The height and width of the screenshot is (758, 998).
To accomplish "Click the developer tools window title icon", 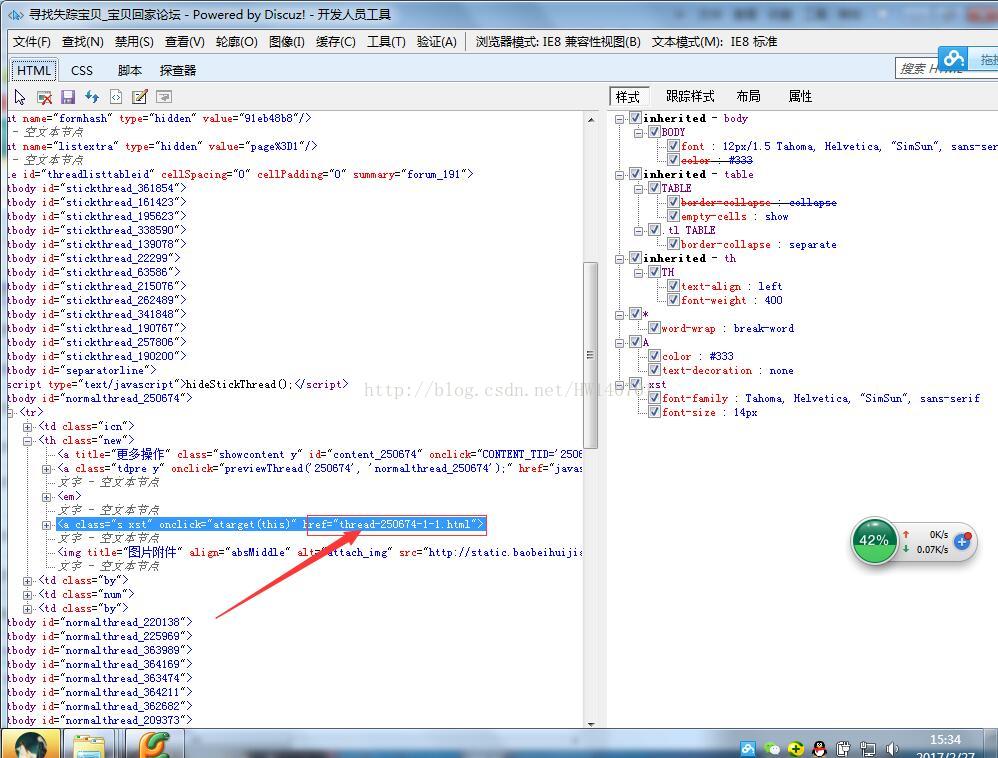I will [x=16, y=14].
